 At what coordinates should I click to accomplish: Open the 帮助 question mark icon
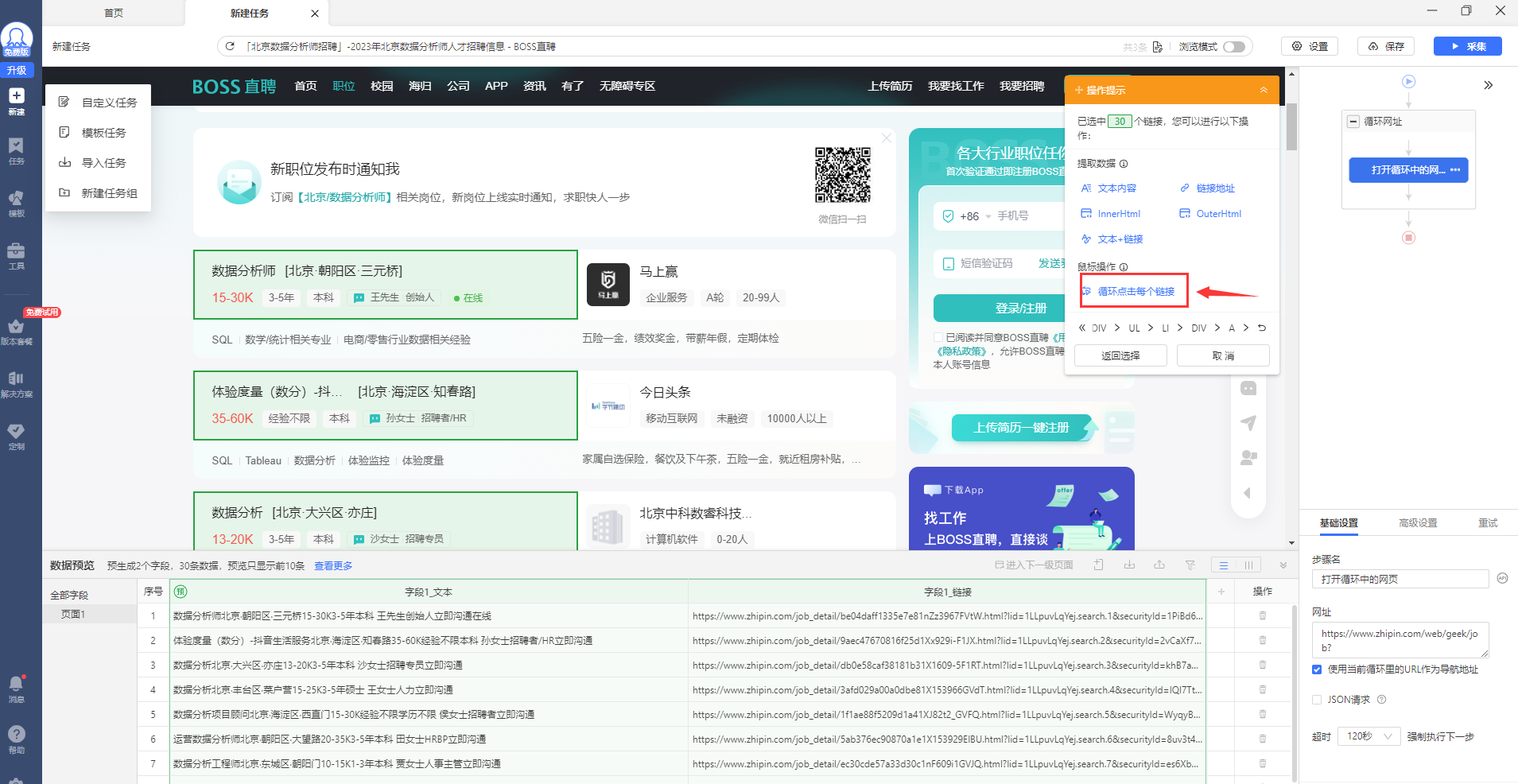pos(16,739)
